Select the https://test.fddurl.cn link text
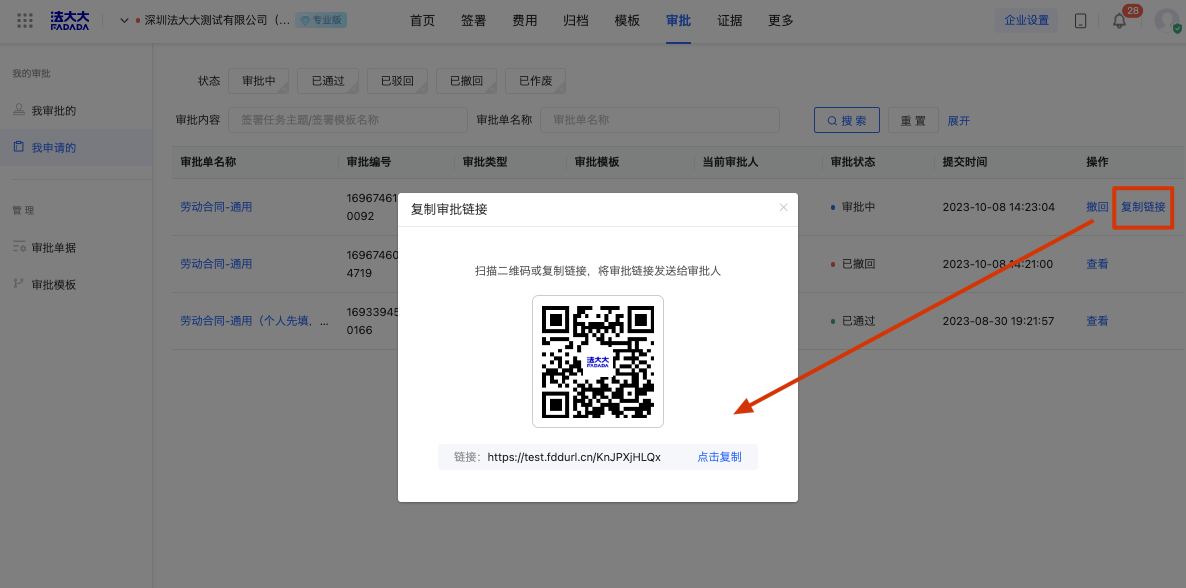 coord(574,457)
